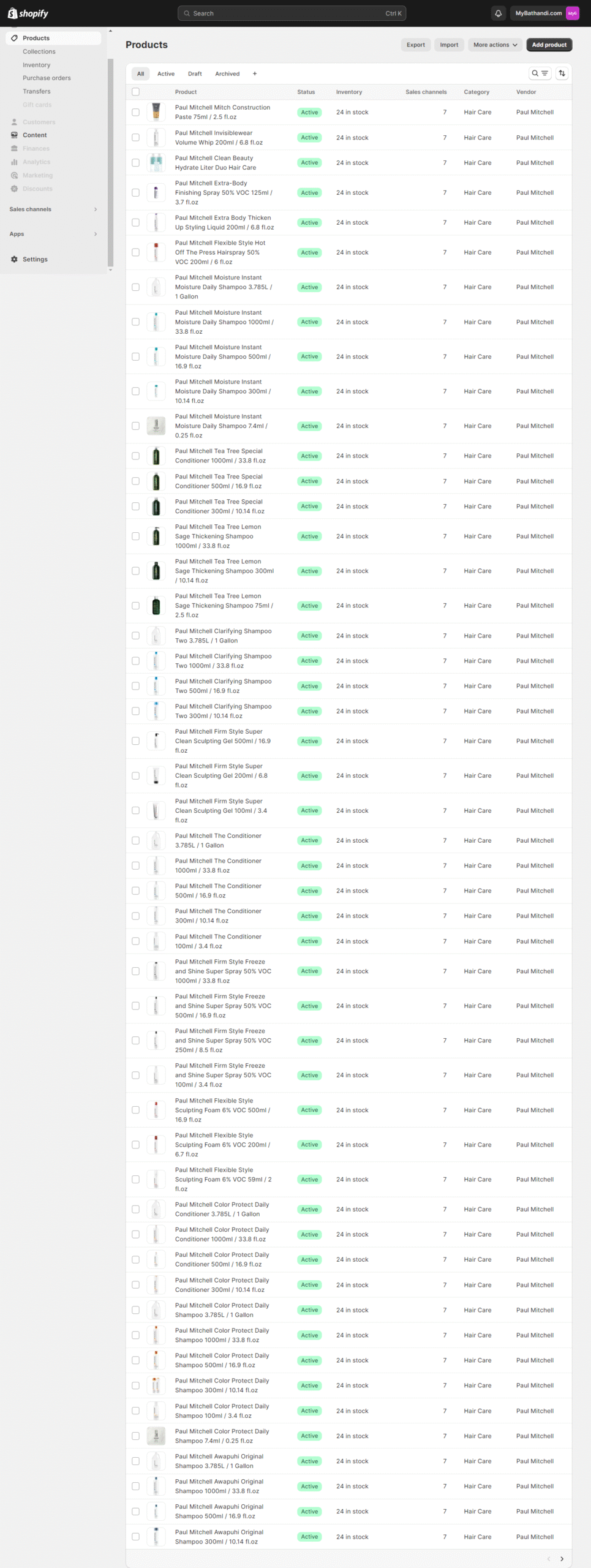Toggle the select-all products checkbox
Screen dimensions: 591x1568
pos(135,92)
